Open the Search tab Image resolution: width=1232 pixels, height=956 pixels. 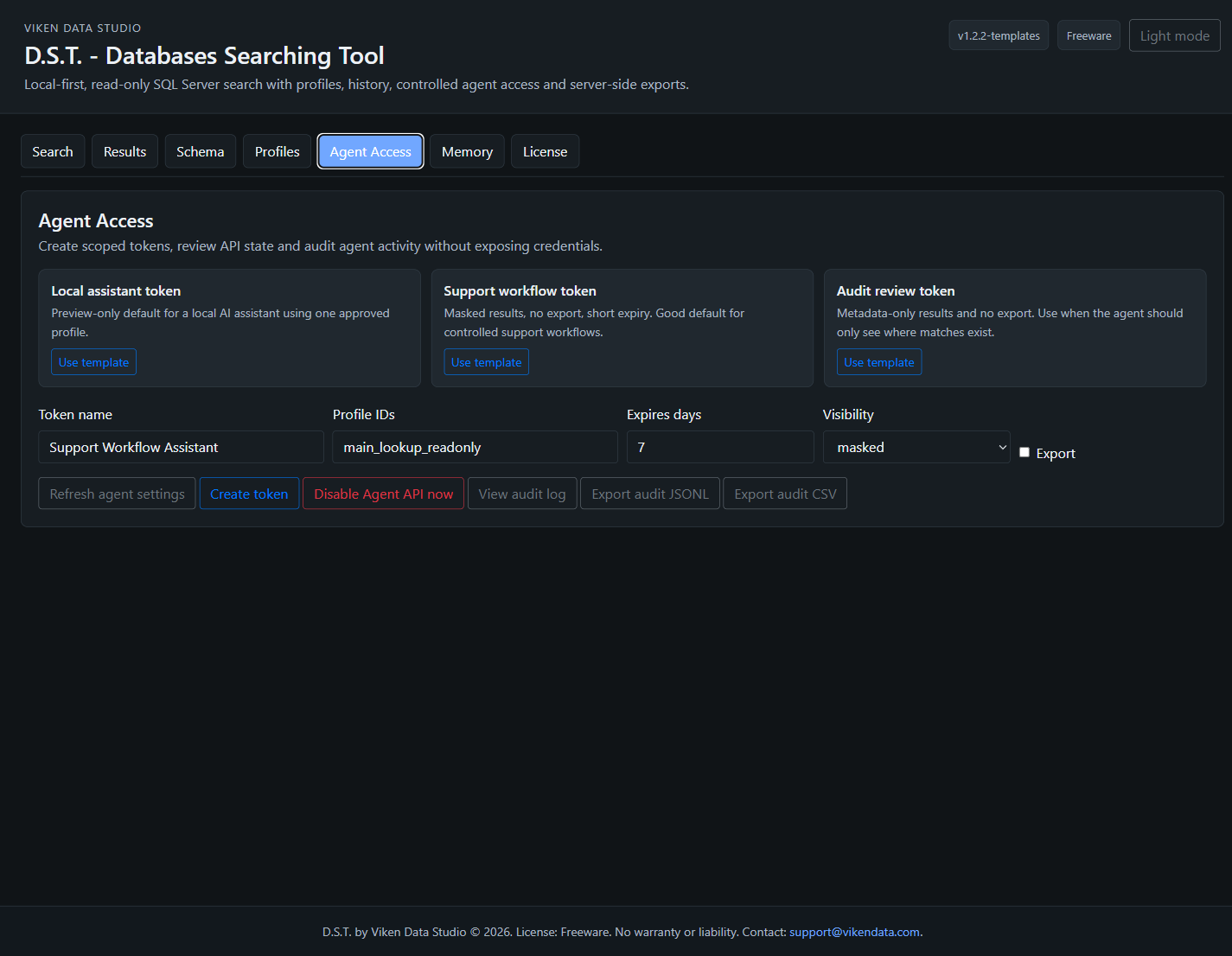(53, 151)
